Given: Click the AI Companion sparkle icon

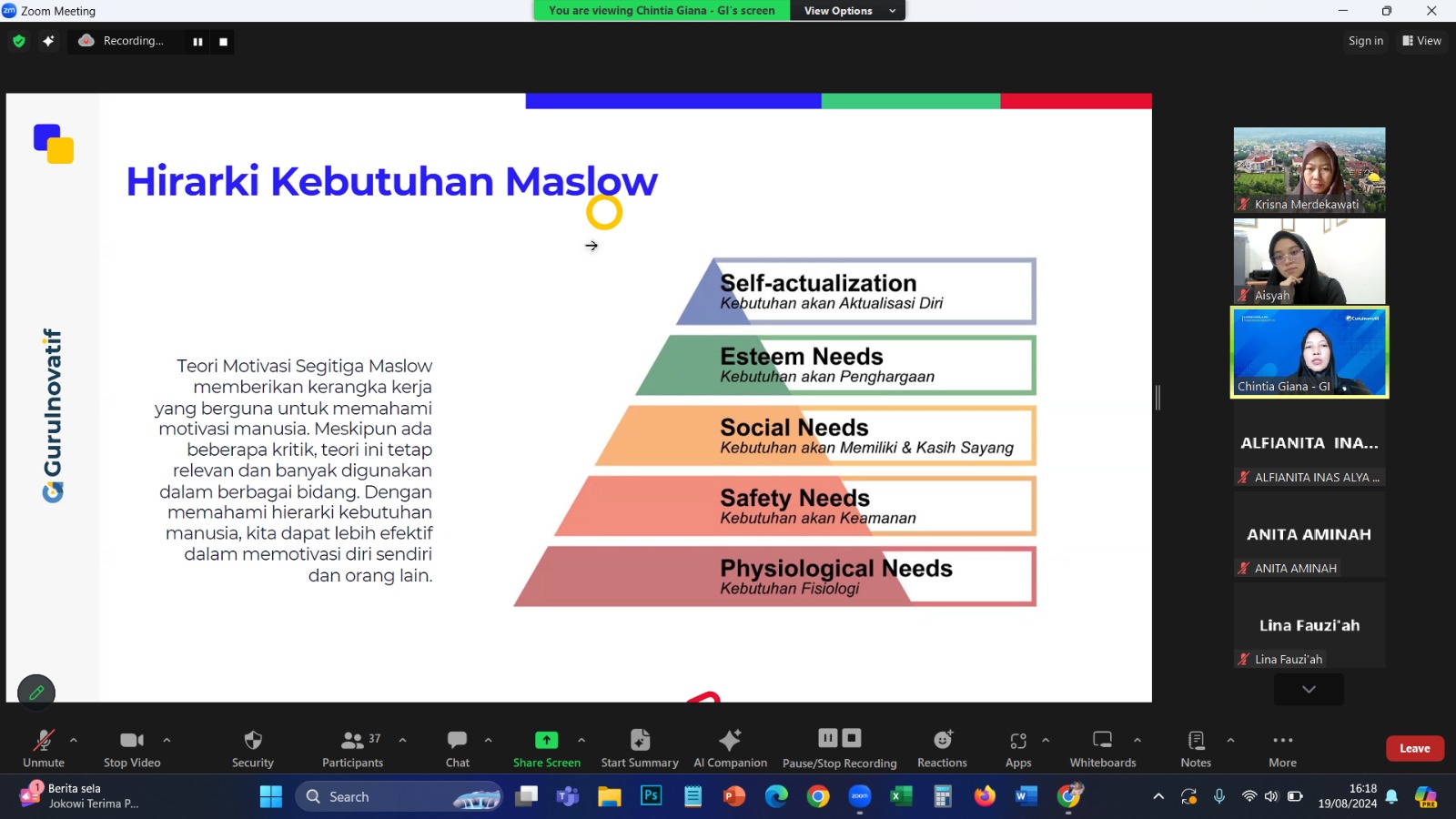Looking at the screenshot, I should (730, 741).
